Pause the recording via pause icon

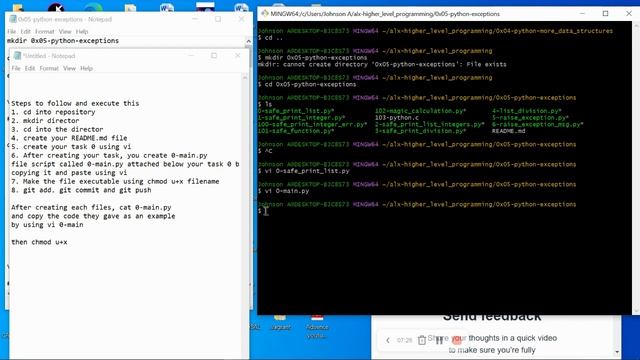[439, 340]
